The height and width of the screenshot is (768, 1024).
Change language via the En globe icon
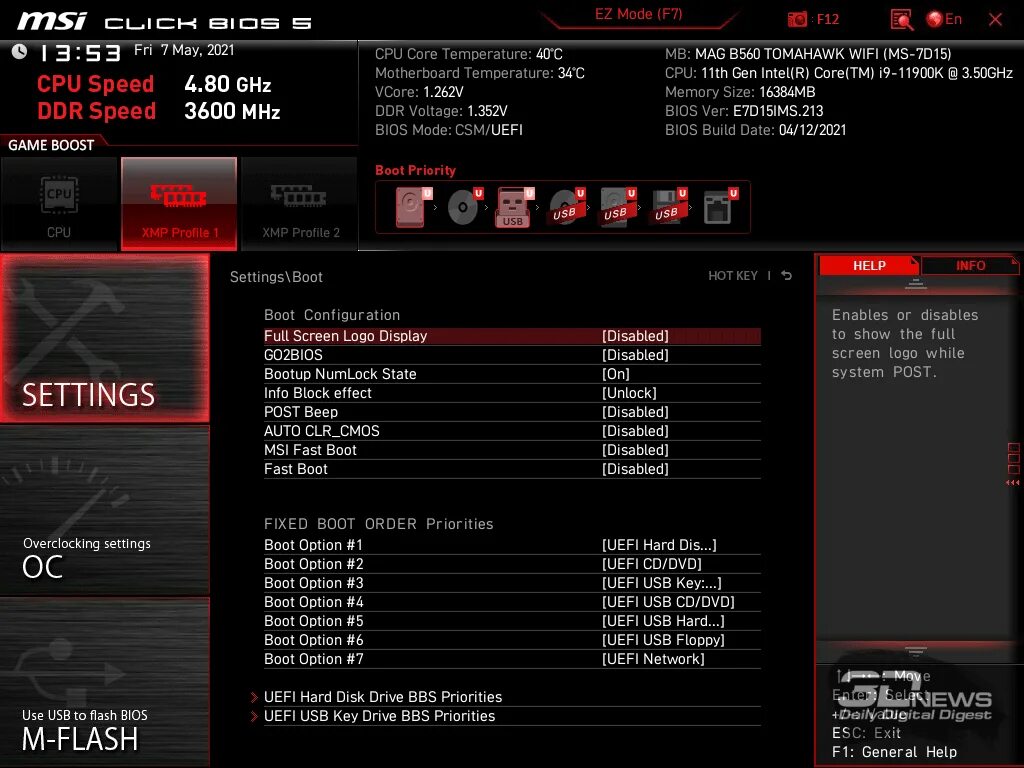click(x=944, y=19)
